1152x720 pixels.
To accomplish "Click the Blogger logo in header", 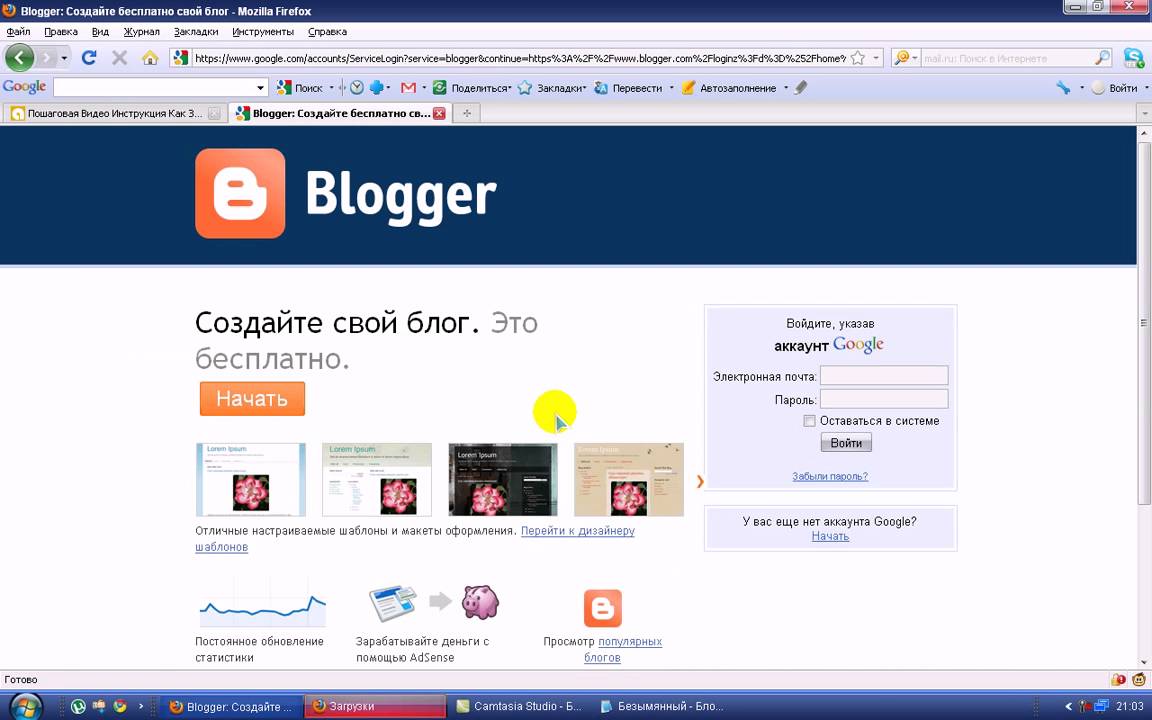I will tap(345, 194).
